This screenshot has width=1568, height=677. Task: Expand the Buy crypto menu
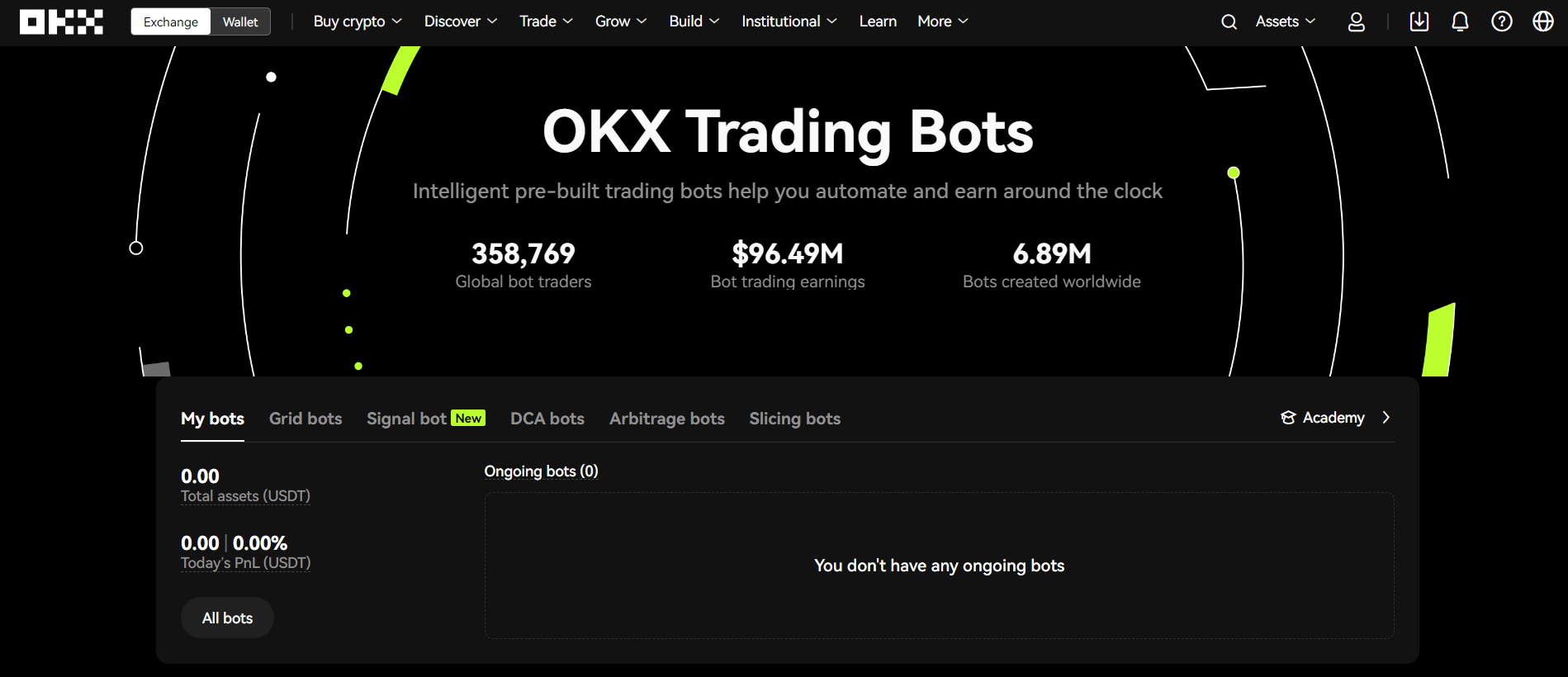358,21
